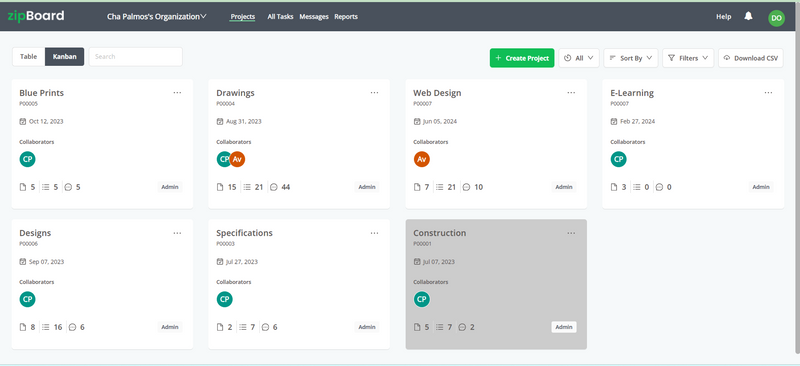Click the files icon on Blue Prints card
This screenshot has width=800, height=366.
[22, 187]
